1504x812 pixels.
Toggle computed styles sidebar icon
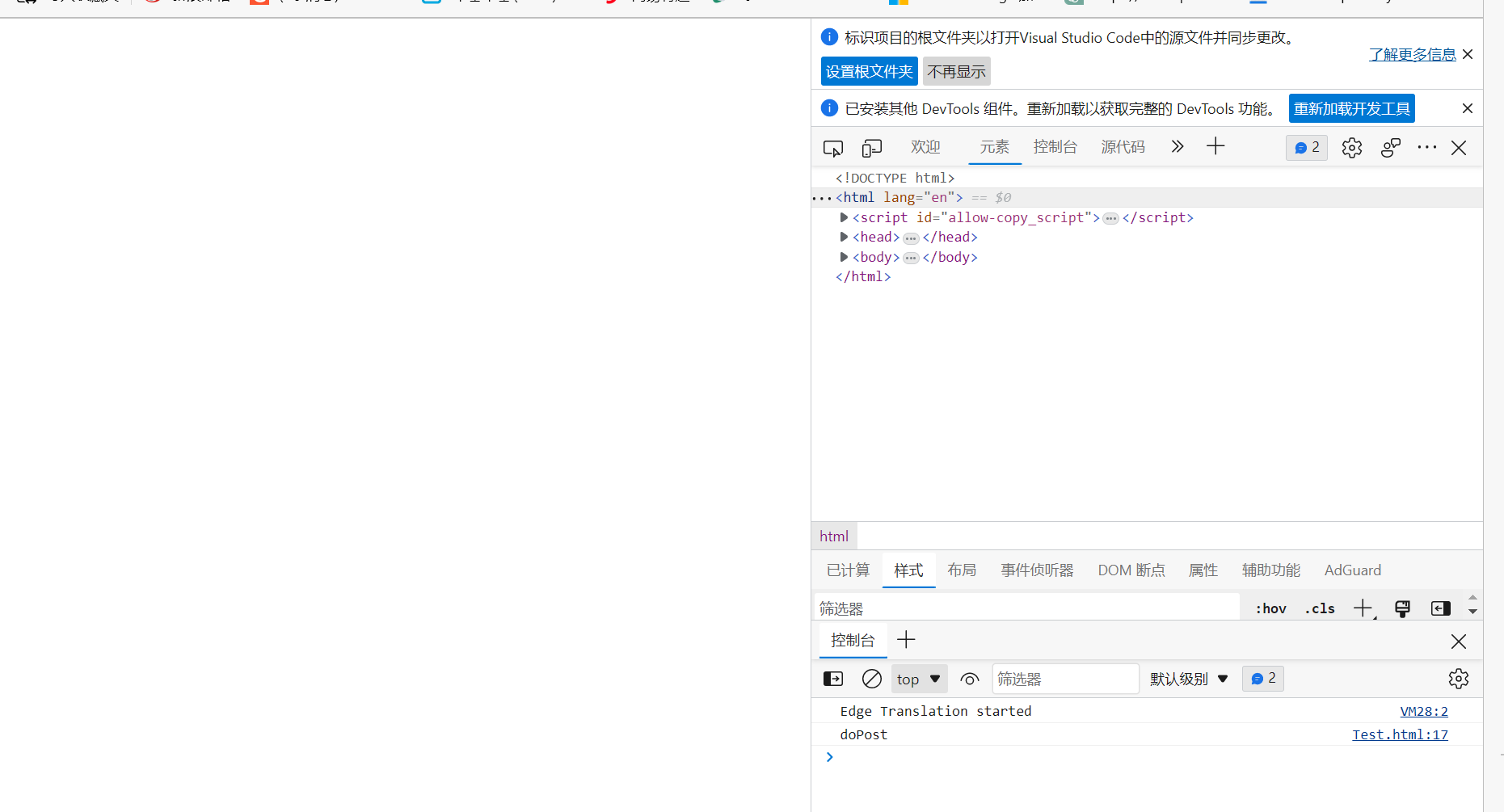1441,608
